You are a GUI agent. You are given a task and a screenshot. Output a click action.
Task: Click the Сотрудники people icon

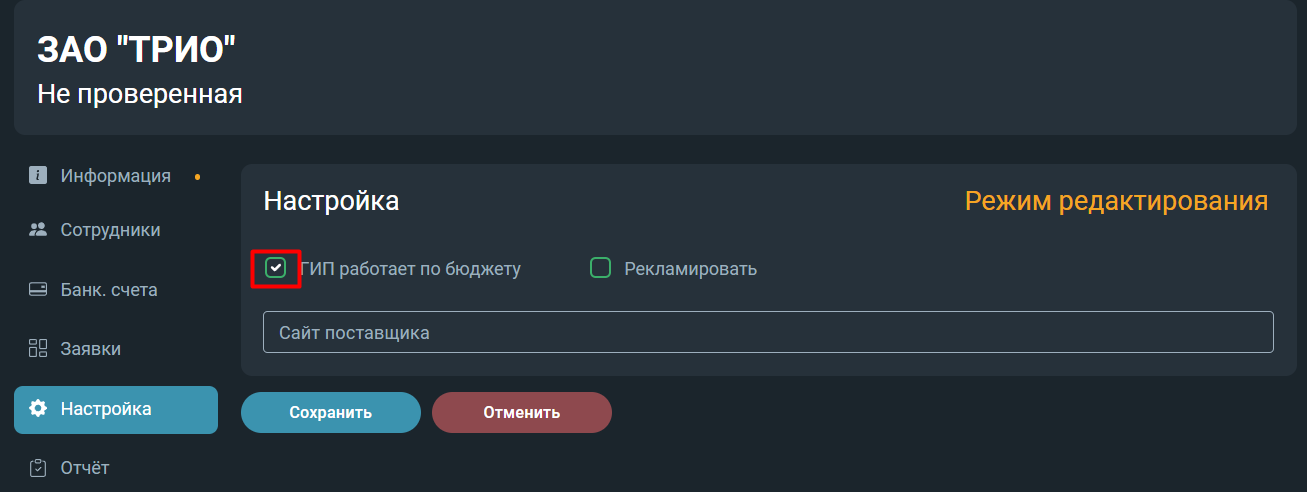38,230
